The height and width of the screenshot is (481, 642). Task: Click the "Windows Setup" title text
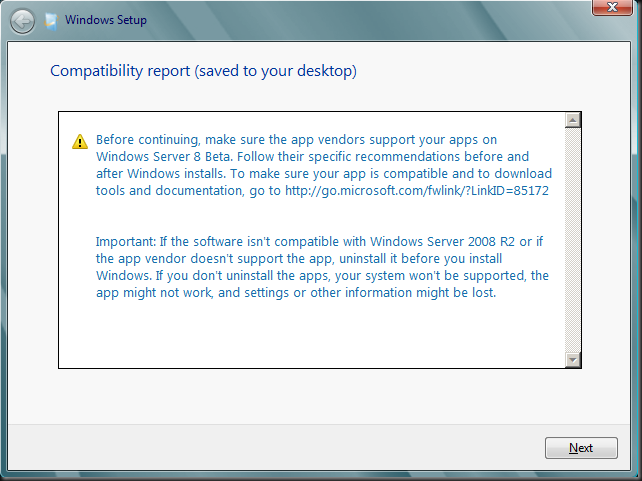coord(106,20)
